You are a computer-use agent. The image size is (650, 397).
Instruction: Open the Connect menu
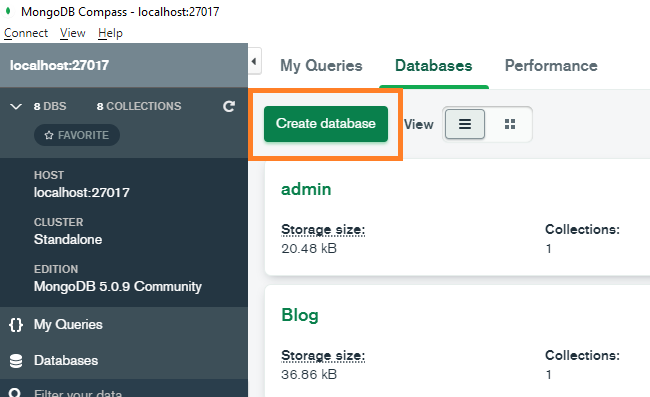pyautogui.click(x=26, y=33)
